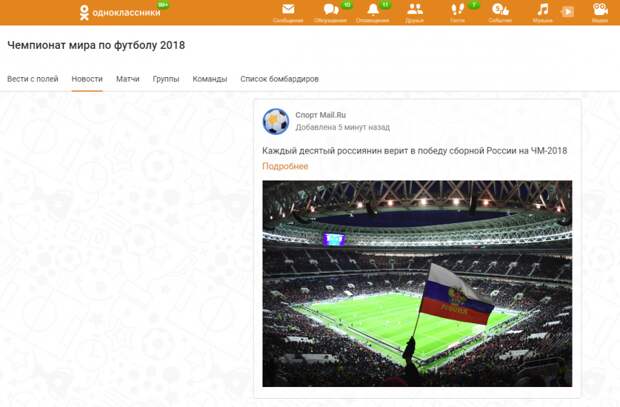Open the Команды tab
This screenshot has height=407, width=620.
(x=210, y=79)
